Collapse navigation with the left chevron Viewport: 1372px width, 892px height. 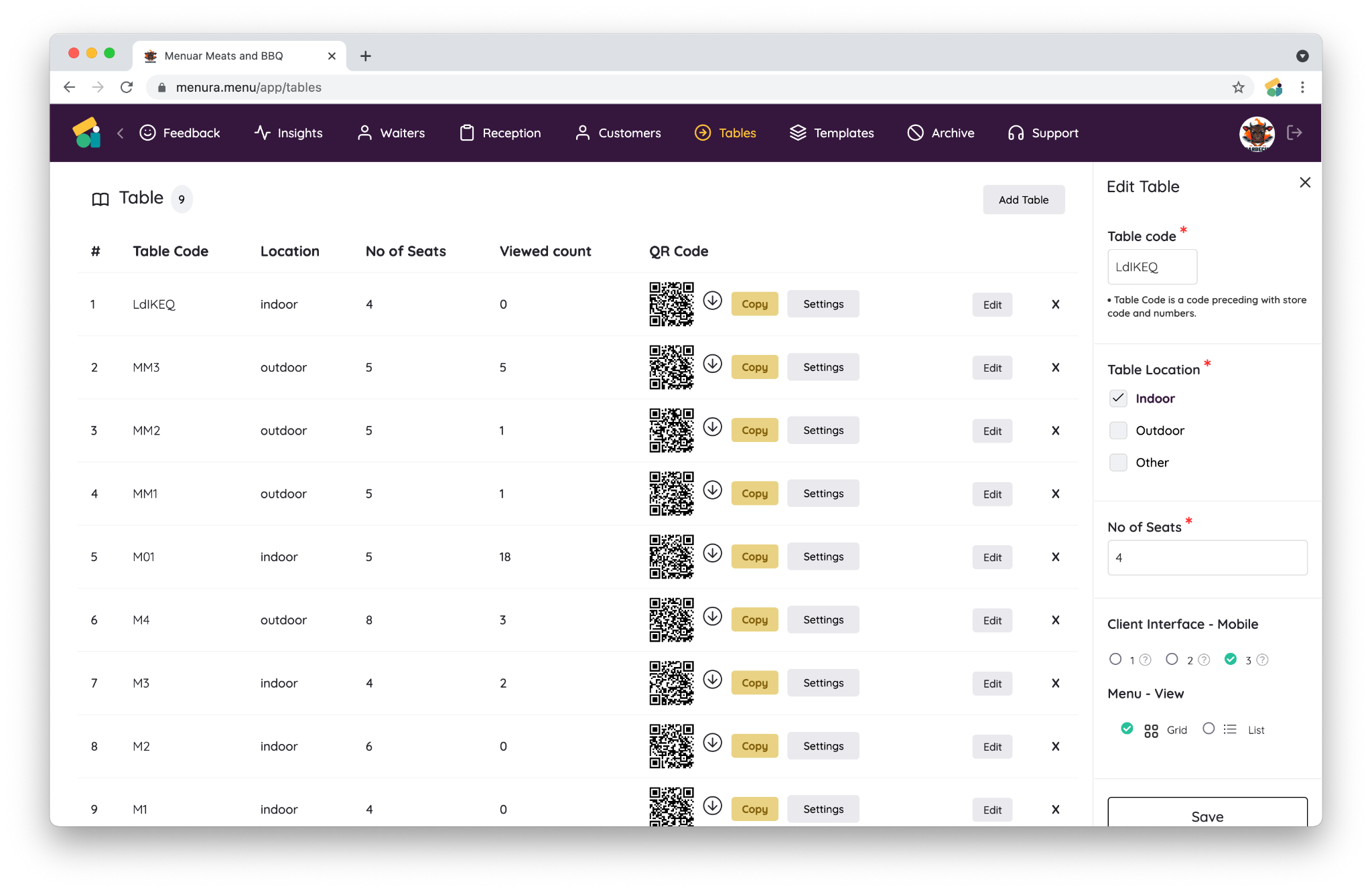(x=121, y=133)
